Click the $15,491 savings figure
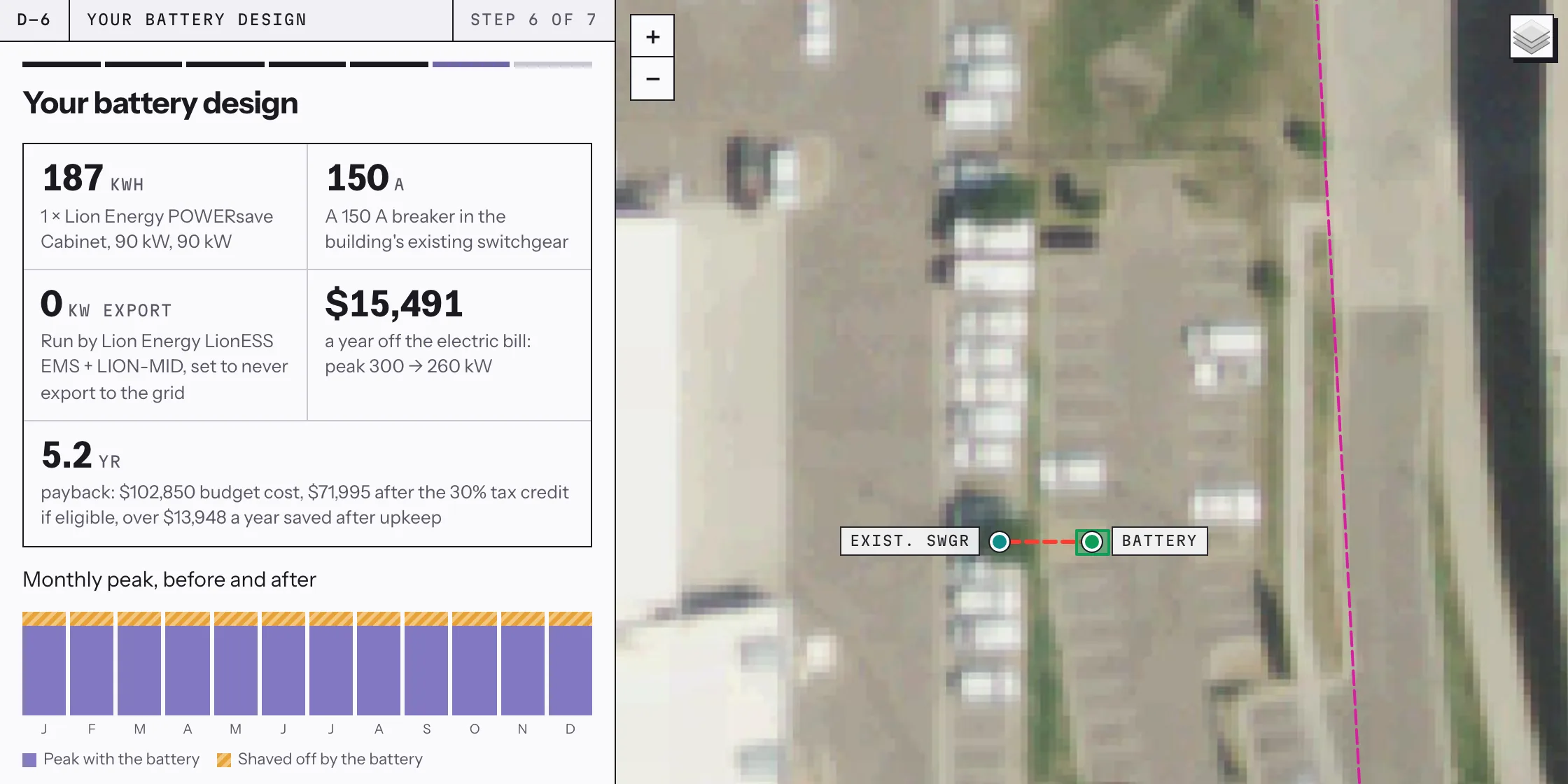 [394, 304]
